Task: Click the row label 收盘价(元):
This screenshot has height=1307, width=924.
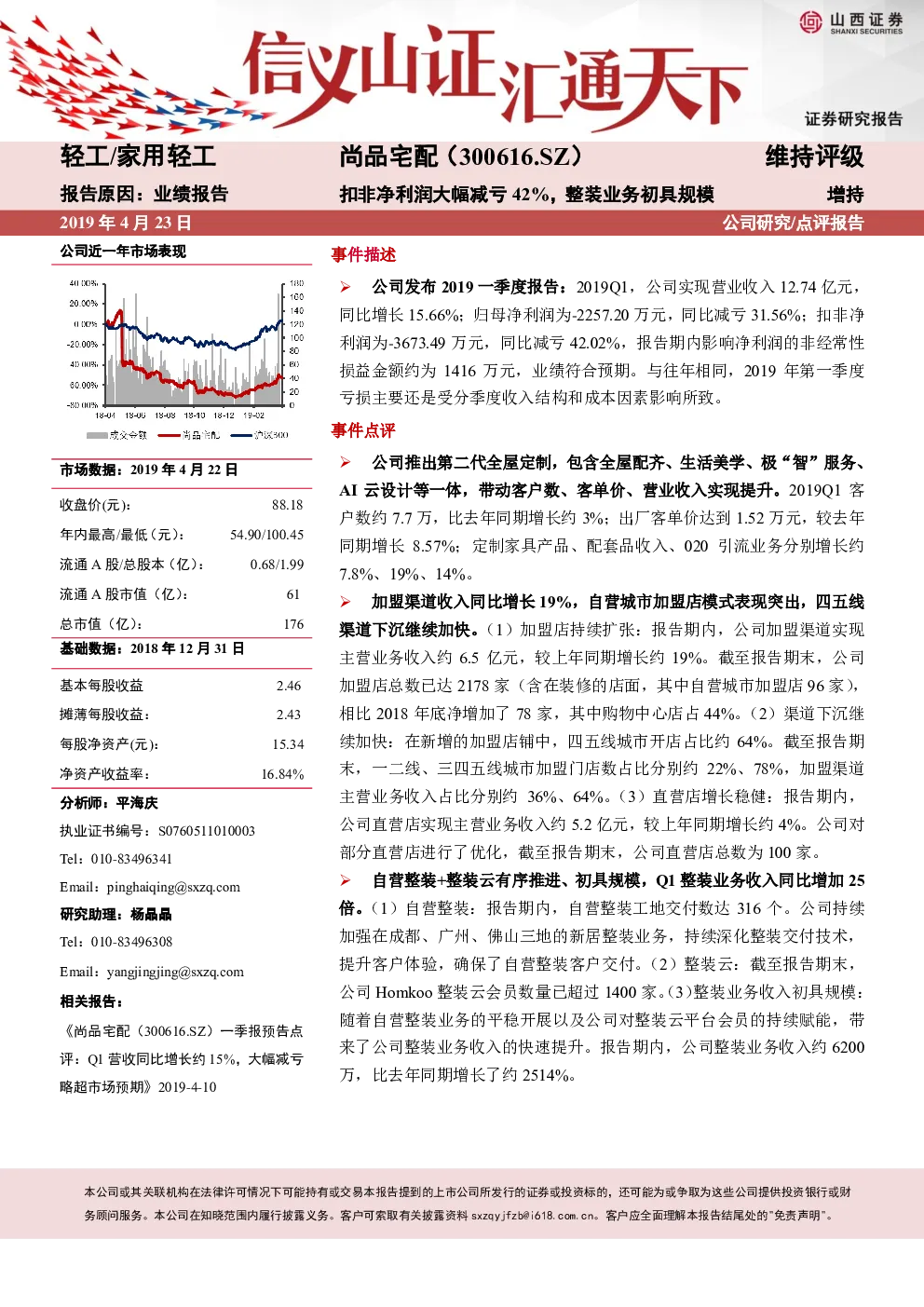Action: [x=95, y=505]
